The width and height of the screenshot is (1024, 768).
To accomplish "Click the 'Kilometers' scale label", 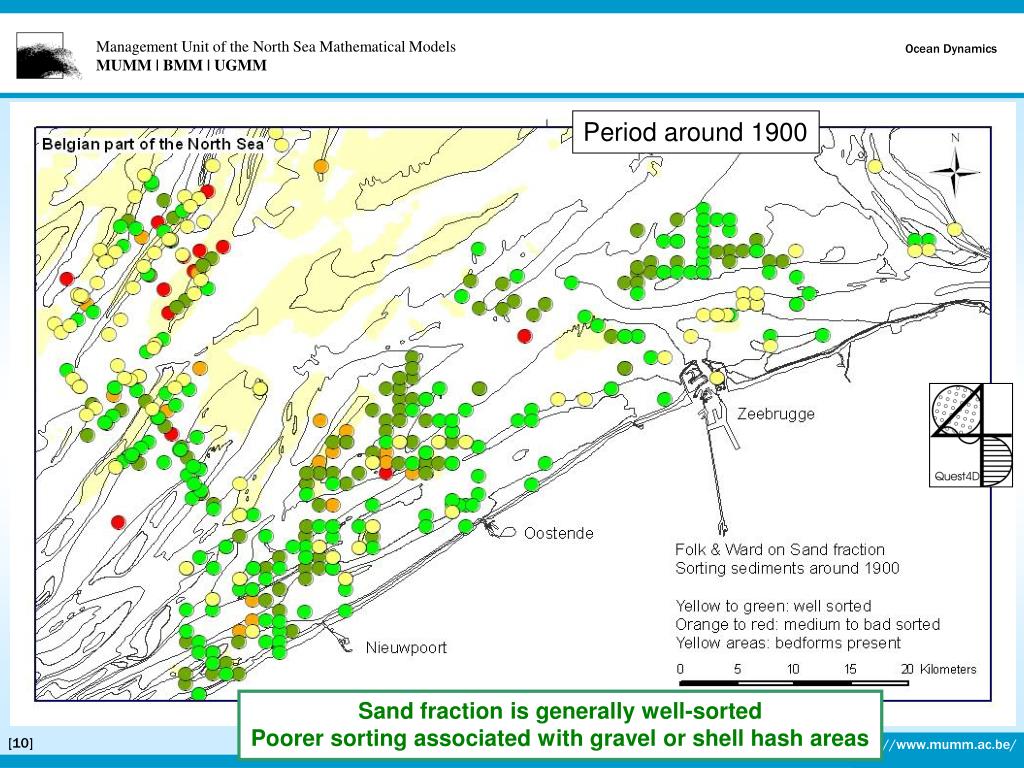I will click(x=948, y=669).
